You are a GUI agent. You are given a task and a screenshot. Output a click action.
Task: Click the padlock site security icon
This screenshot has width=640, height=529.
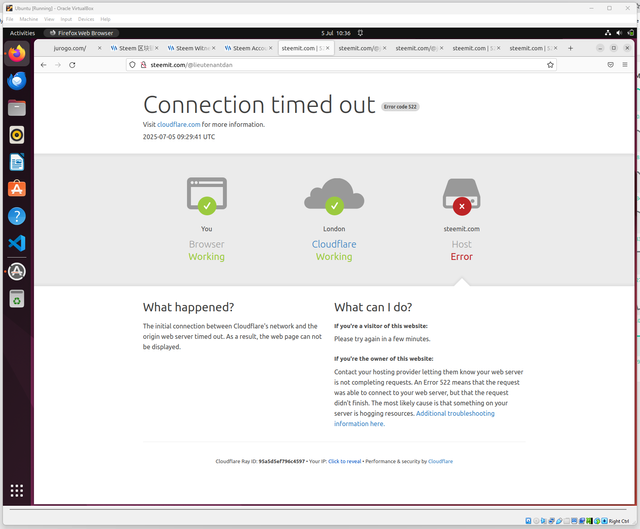tap(143, 65)
